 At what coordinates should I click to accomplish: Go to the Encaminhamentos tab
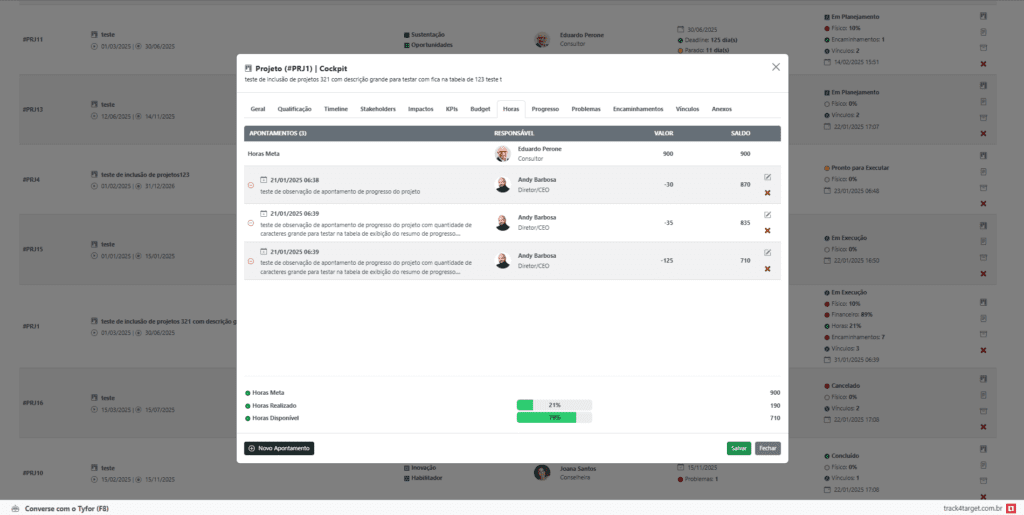pyautogui.click(x=637, y=108)
